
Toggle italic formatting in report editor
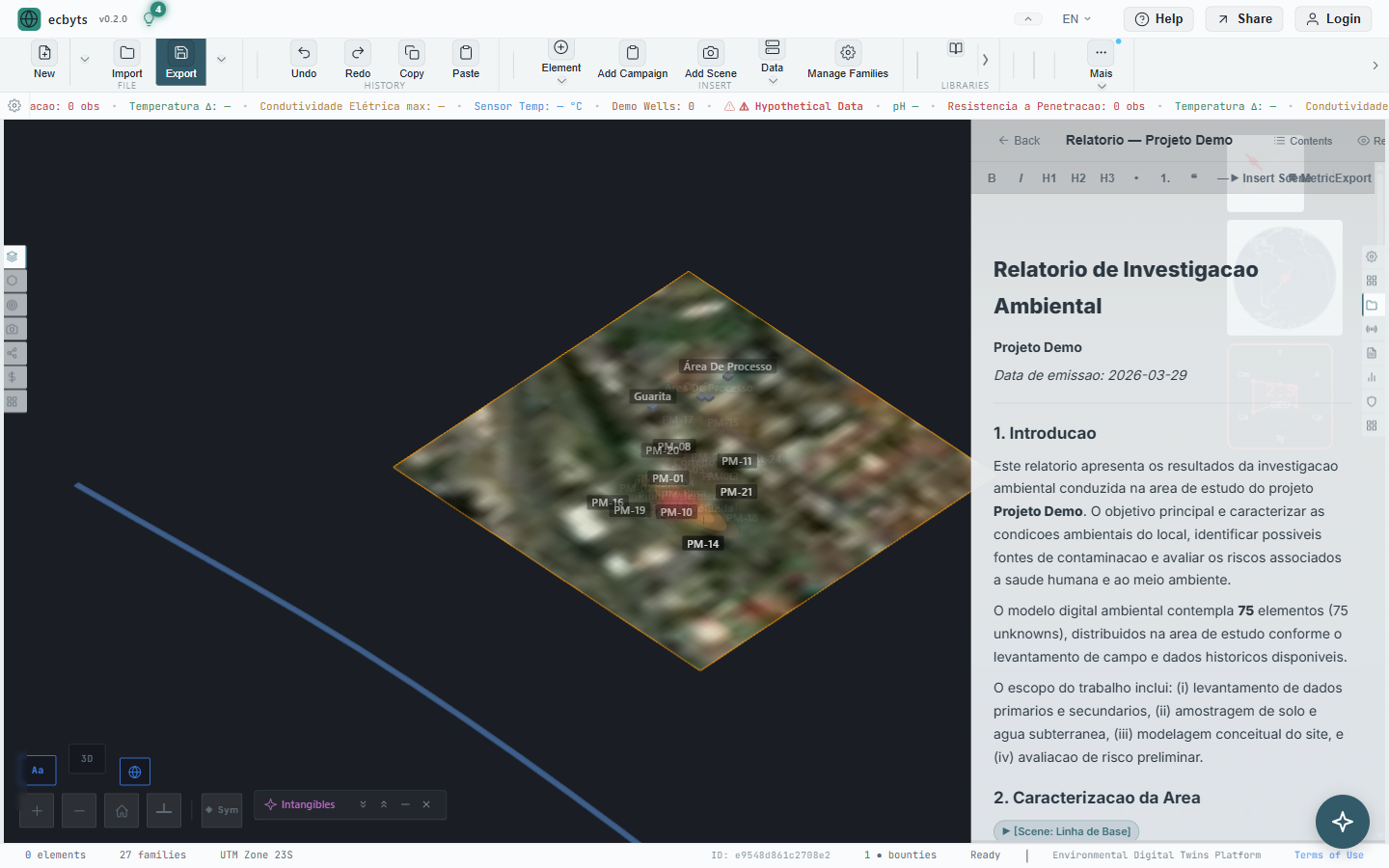click(1021, 178)
